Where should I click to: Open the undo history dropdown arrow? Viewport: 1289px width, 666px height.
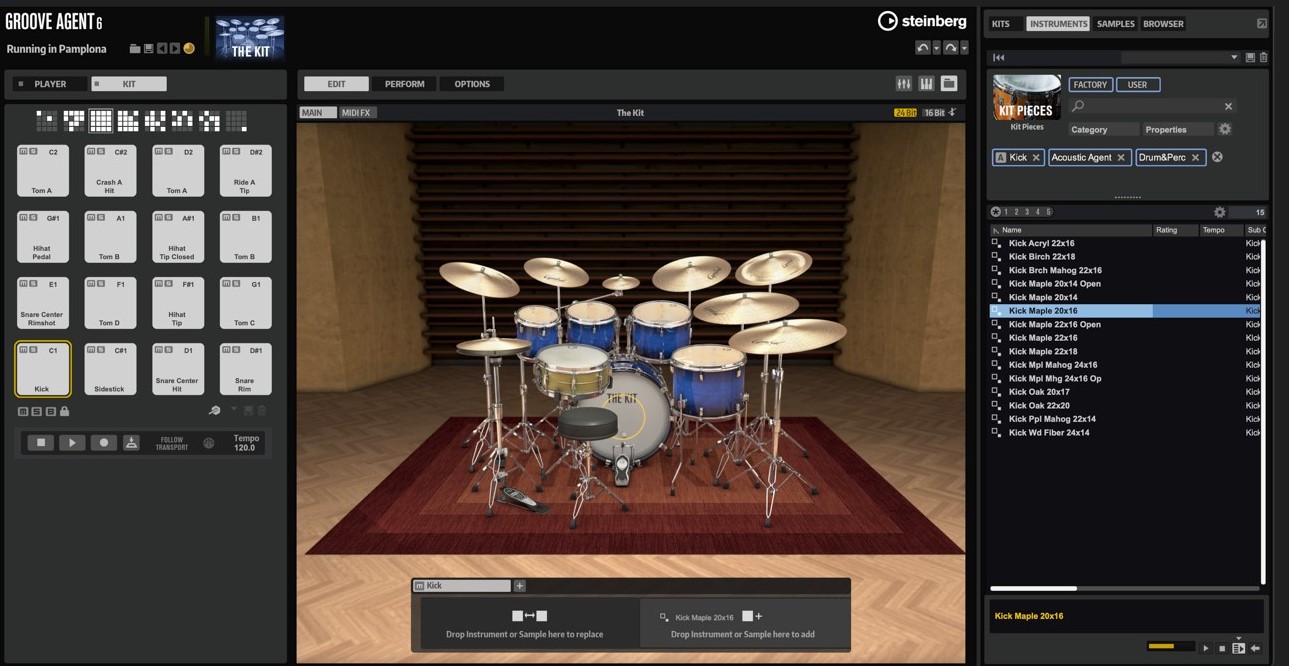936,48
